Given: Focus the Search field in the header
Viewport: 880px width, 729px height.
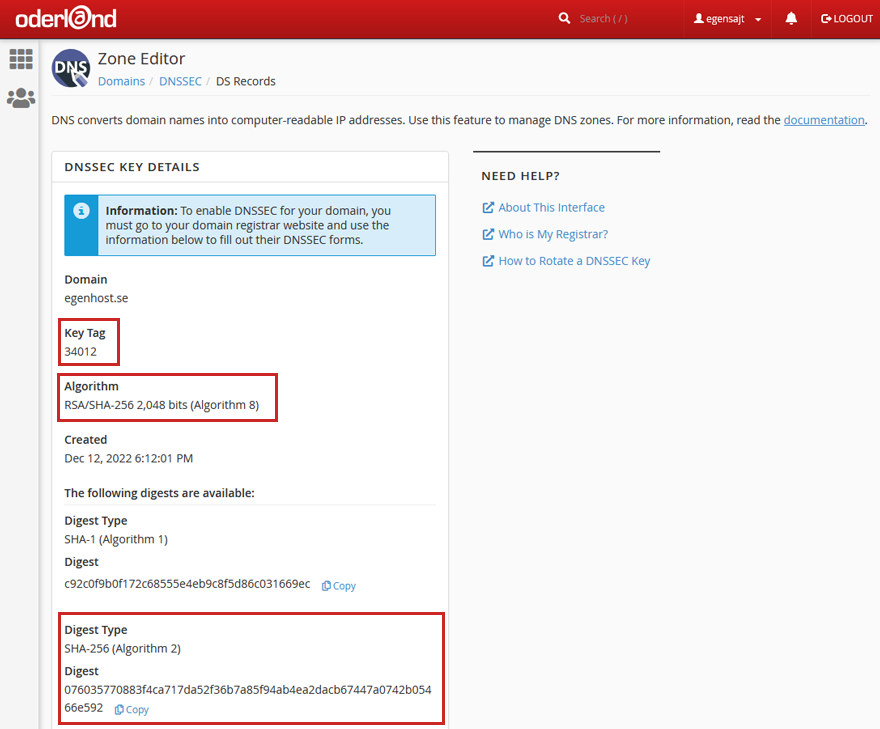Looking at the screenshot, I should click(x=603, y=19).
